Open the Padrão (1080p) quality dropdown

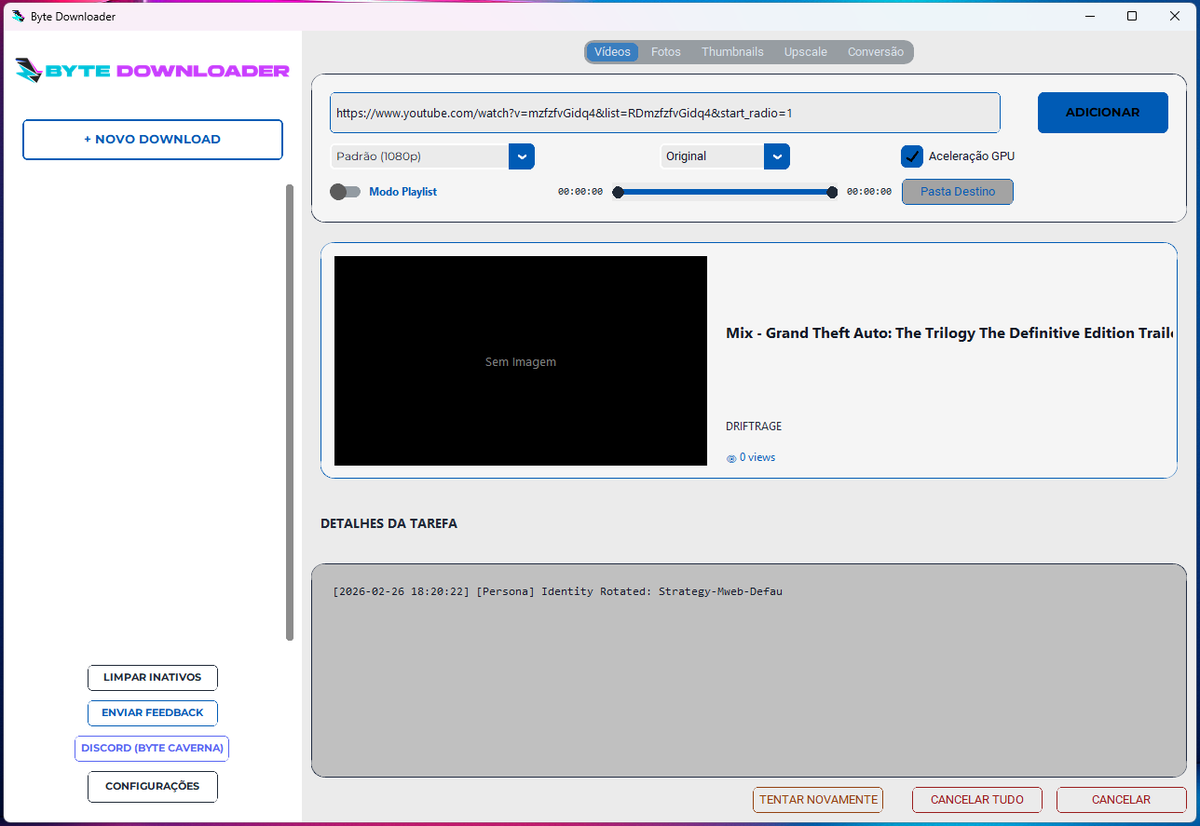[521, 156]
